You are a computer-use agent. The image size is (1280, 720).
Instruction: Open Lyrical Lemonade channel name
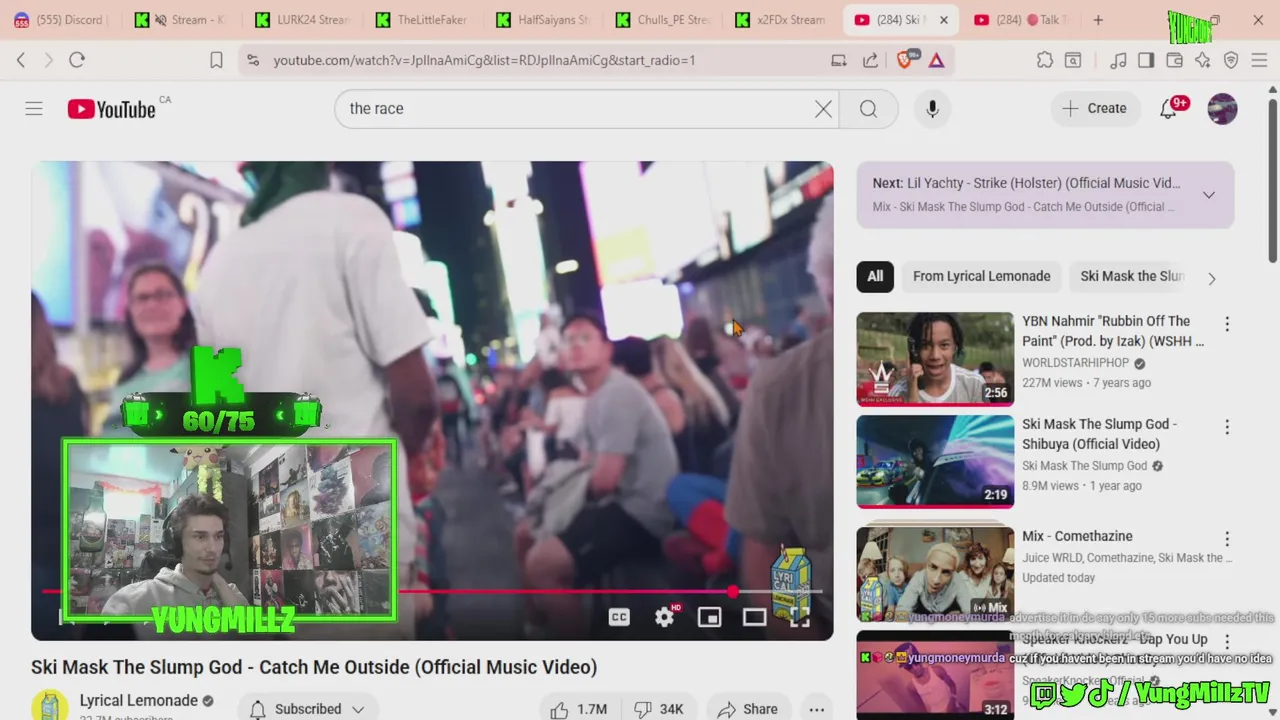click(x=139, y=700)
